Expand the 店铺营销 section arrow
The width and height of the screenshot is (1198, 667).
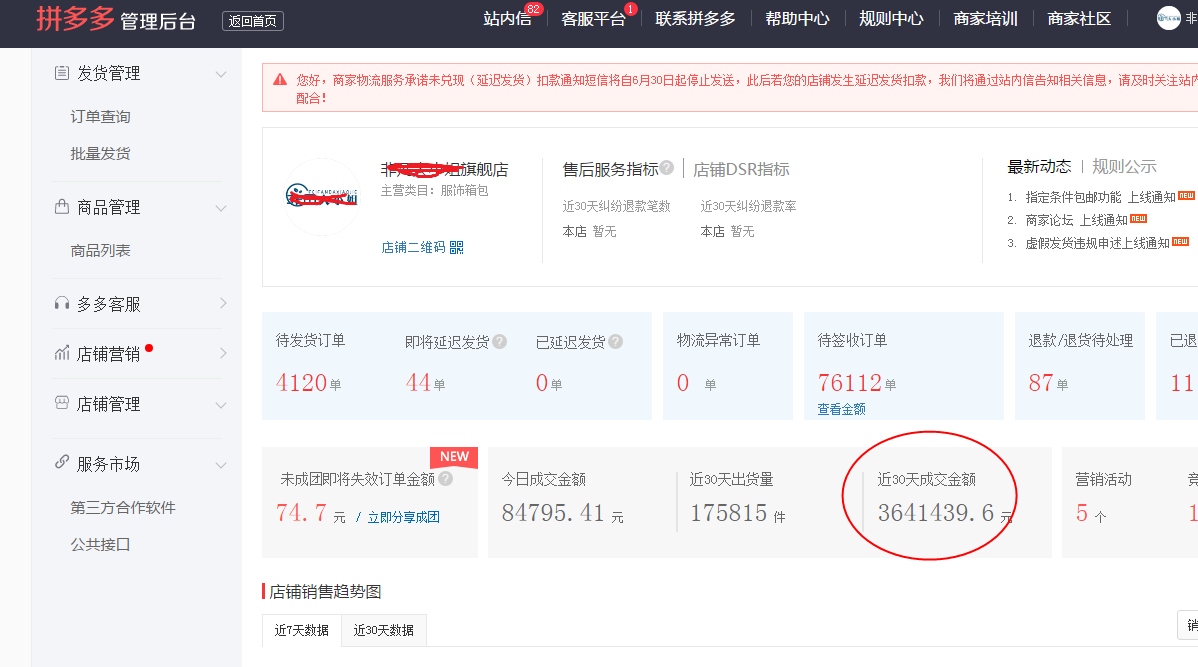pos(223,353)
